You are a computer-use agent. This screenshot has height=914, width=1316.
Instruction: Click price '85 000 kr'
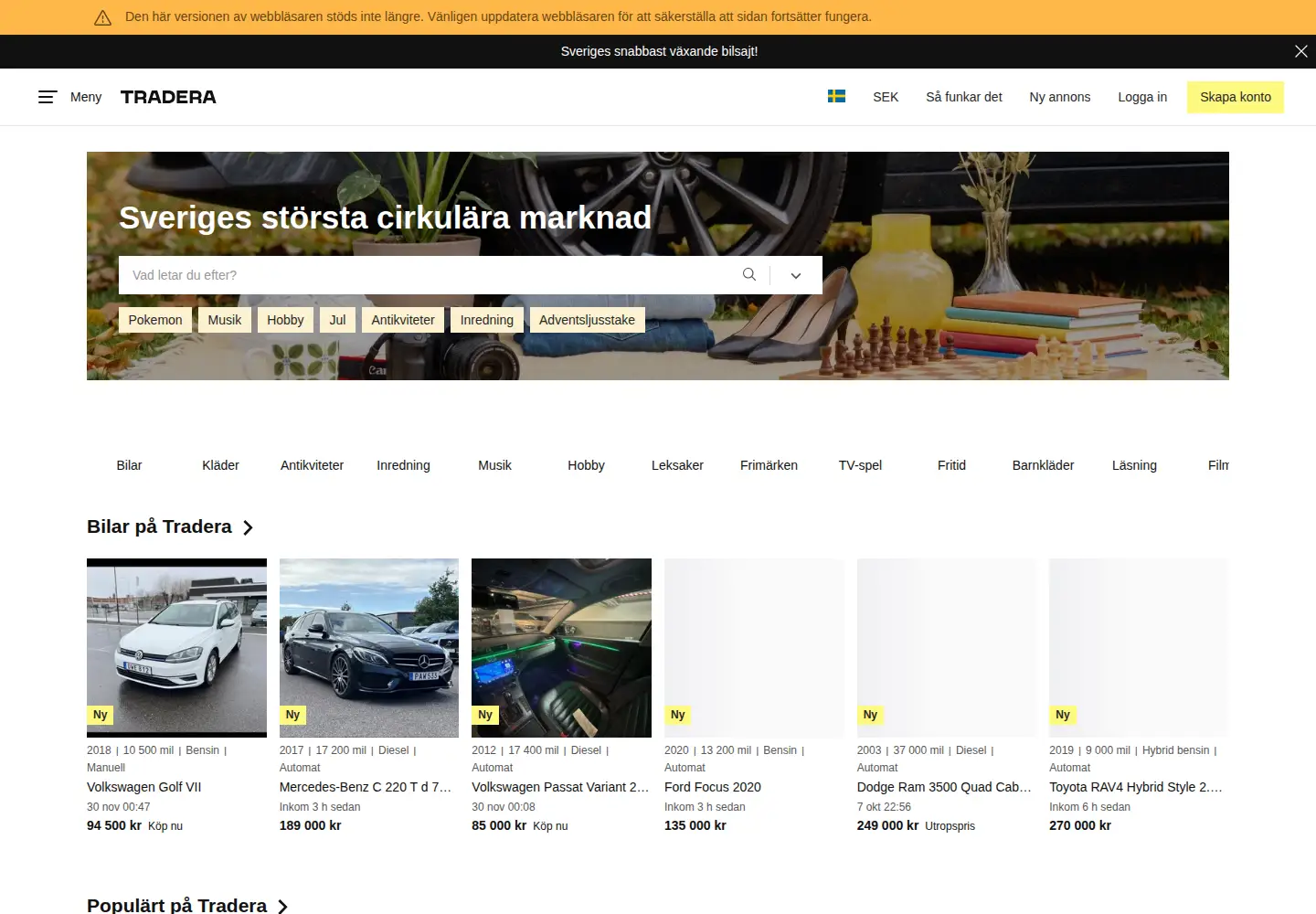tap(499, 825)
